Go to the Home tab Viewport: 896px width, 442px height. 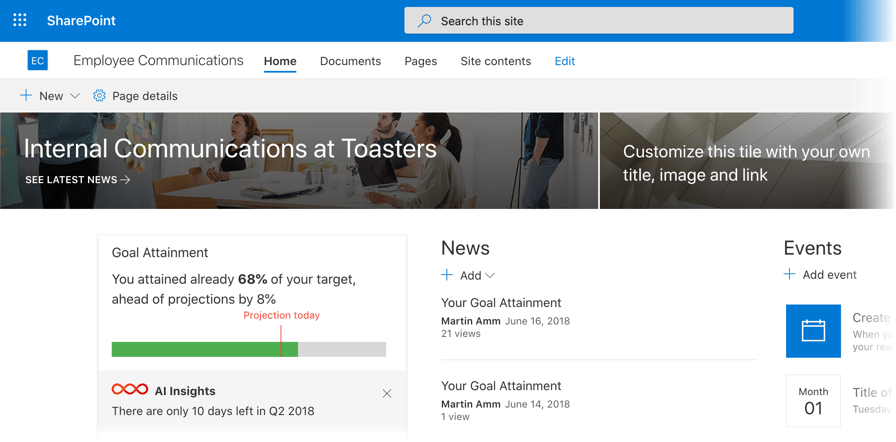pyautogui.click(x=280, y=61)
